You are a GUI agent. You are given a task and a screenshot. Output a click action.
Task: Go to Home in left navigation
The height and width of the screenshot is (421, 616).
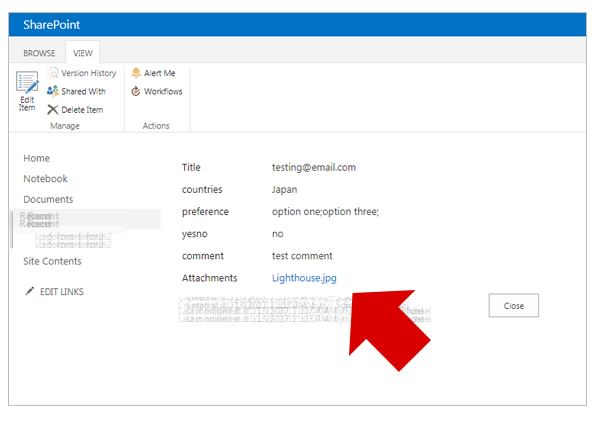37,158
